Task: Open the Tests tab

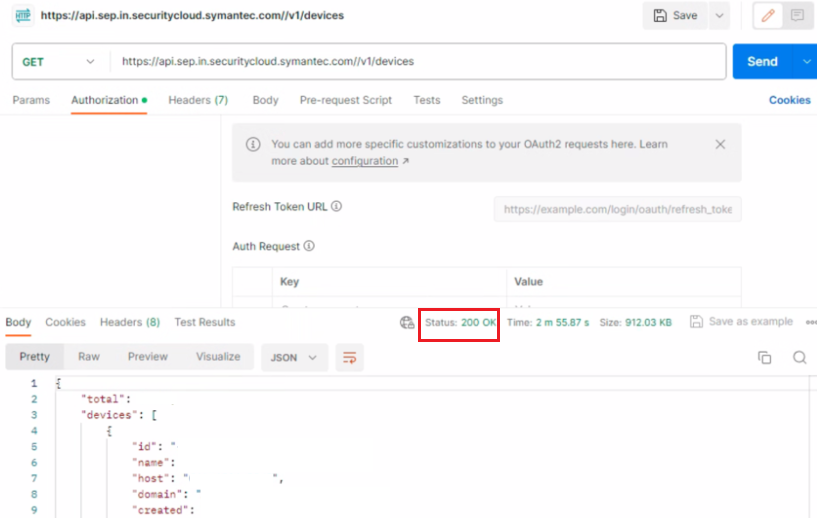Action: coord(427,100)
